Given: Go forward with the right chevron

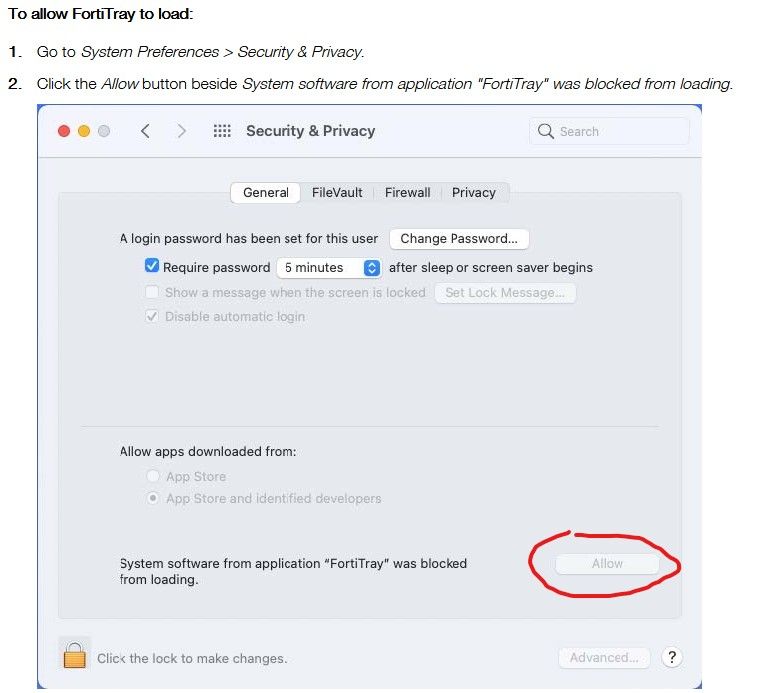Looking at the screenshot, I should coord(181,131).
